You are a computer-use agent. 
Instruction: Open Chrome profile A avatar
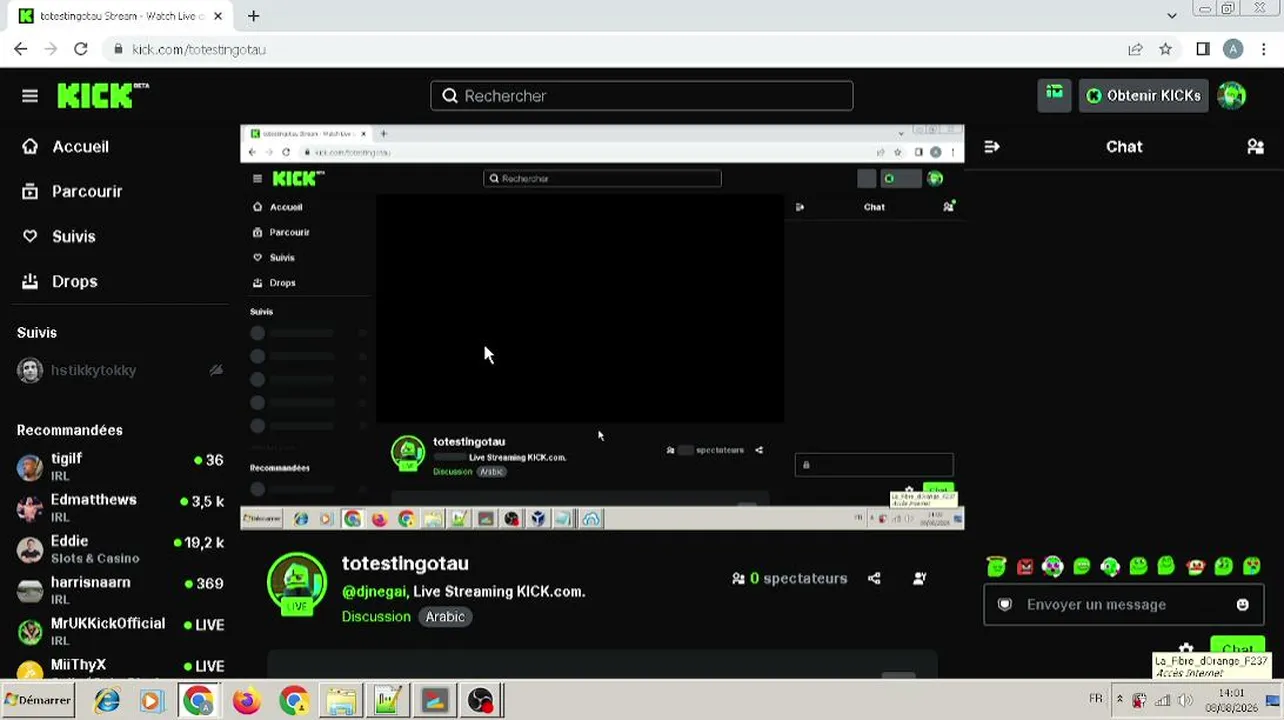(1233, 49)
